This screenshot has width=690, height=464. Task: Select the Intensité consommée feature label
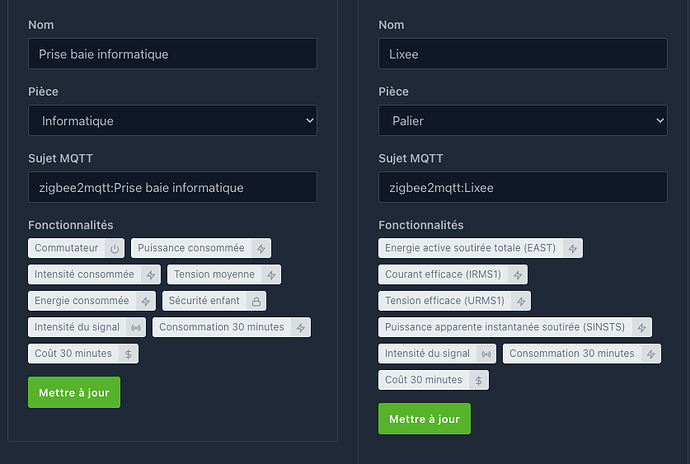pos(84,274)
